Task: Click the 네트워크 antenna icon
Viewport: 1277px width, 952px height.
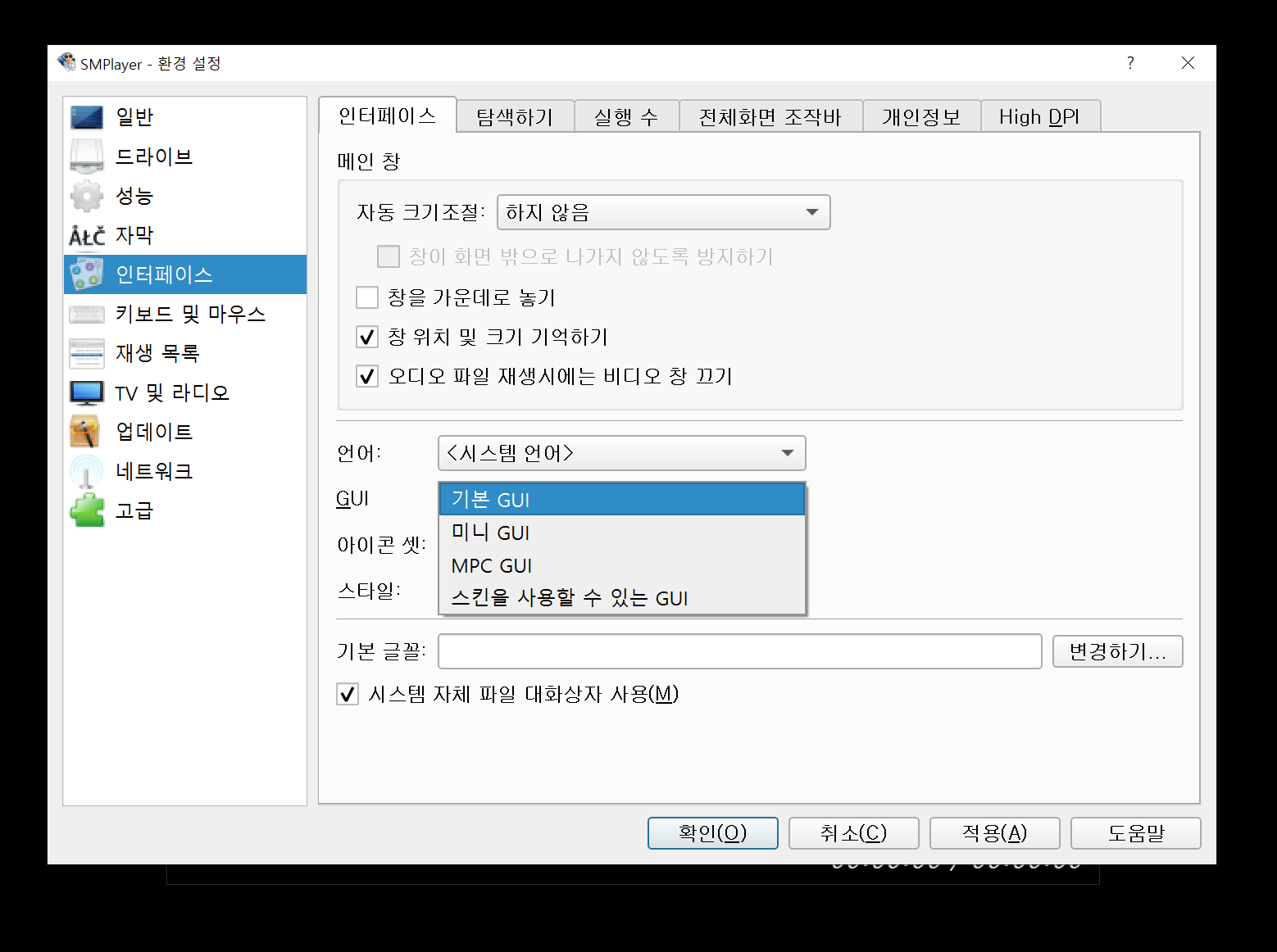Action: (x=86, y=471)
